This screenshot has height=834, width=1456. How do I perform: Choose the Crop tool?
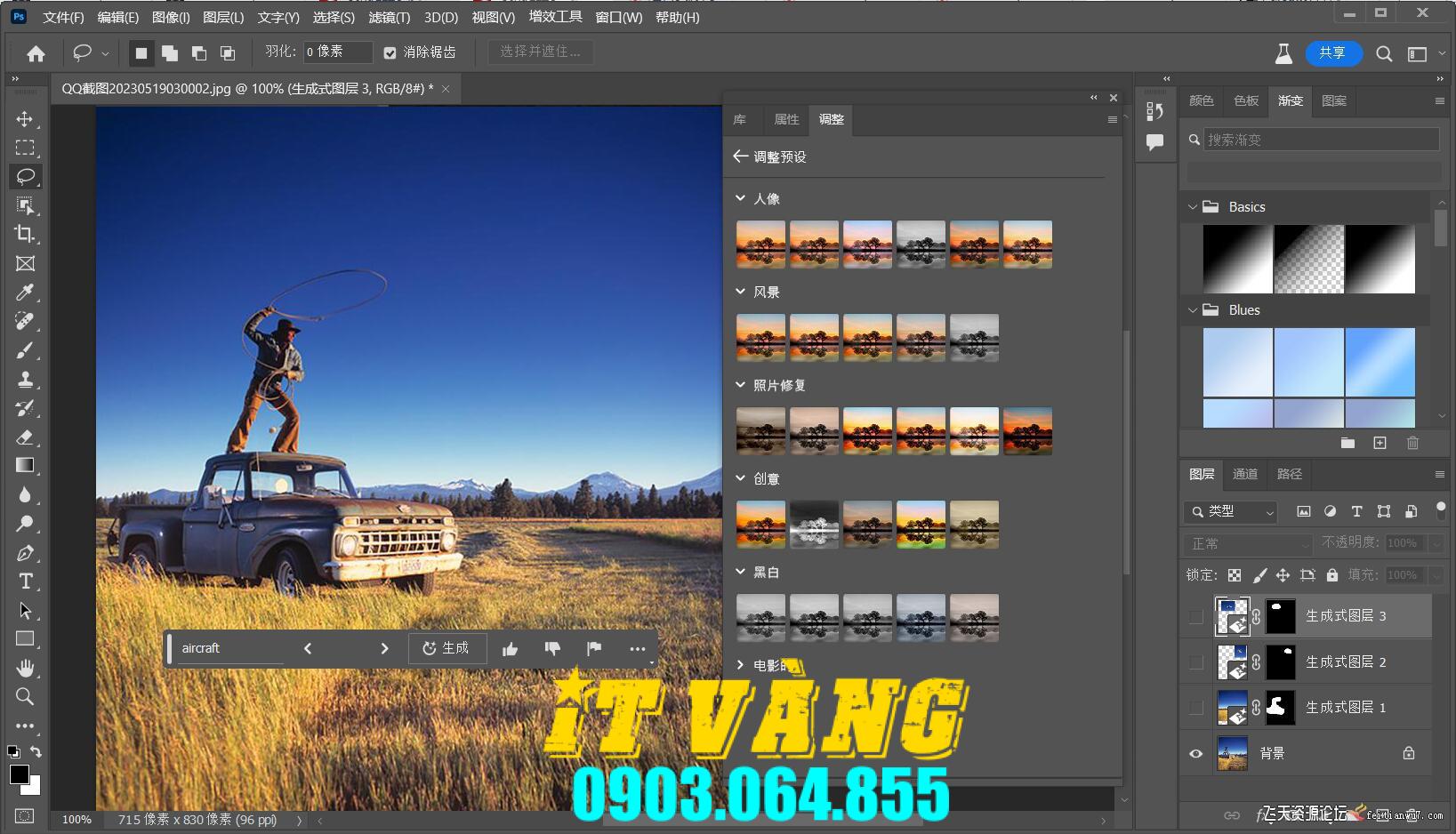tap(25, 235)
